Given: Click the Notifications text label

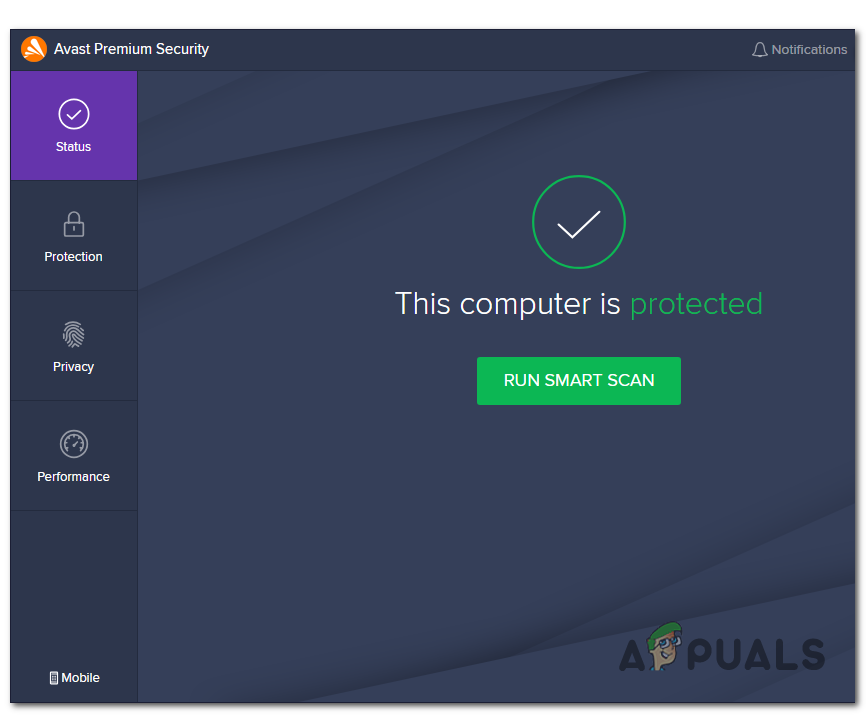Looking at the screenshot, I should (809, 50).
